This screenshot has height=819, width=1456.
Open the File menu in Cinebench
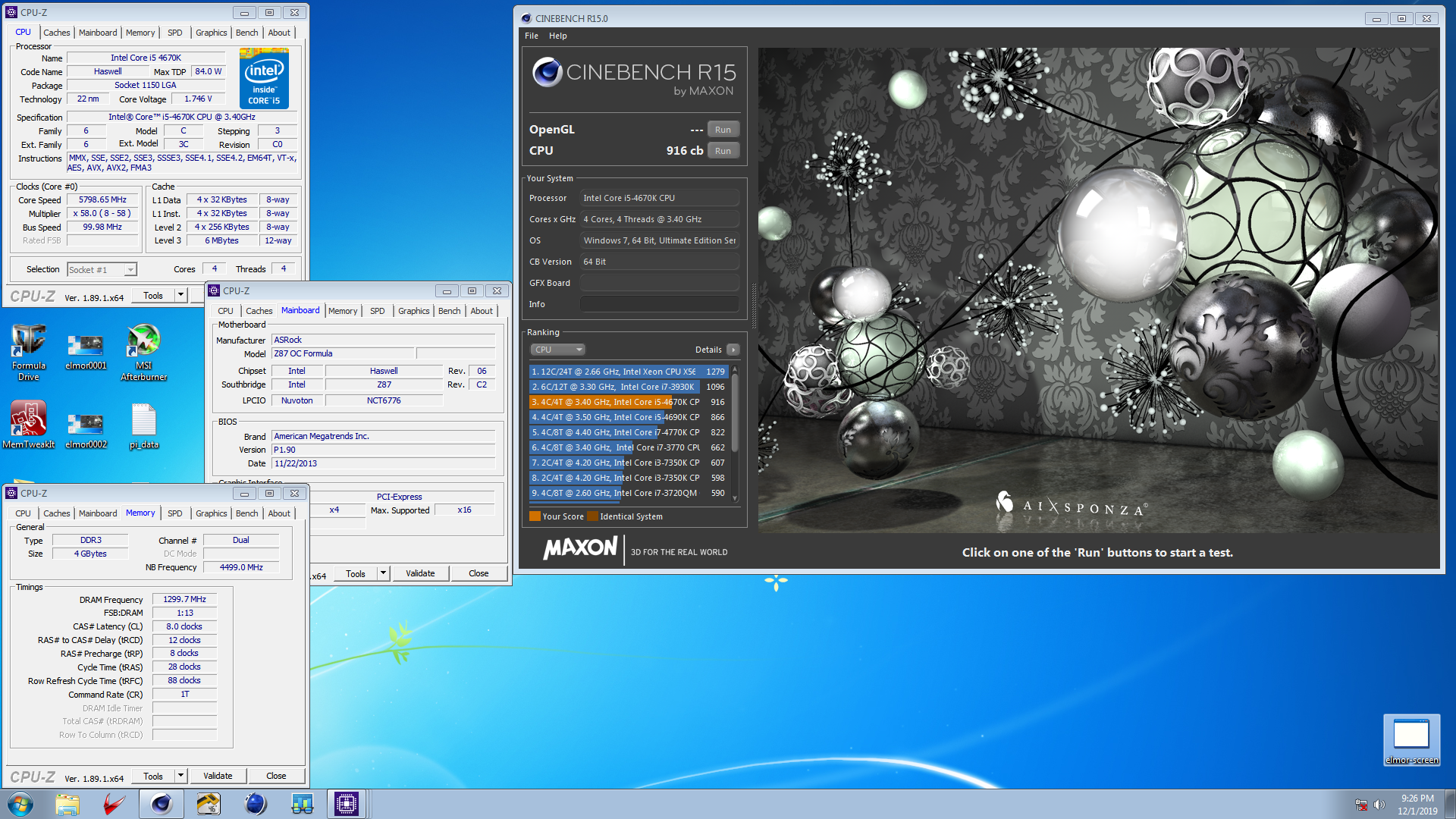coord(532,36)
